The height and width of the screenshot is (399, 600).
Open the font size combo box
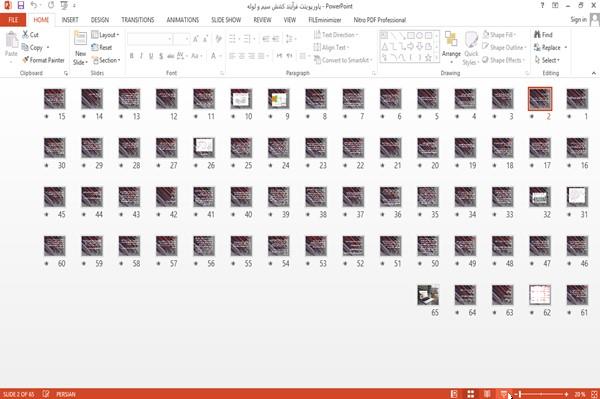(181, 39)
